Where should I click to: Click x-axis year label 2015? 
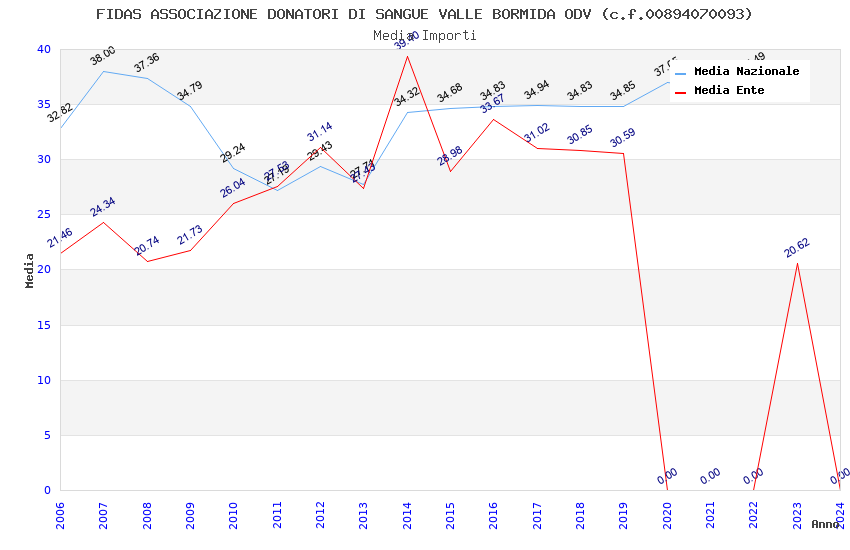pyautogui.click(x=450, y=515)
